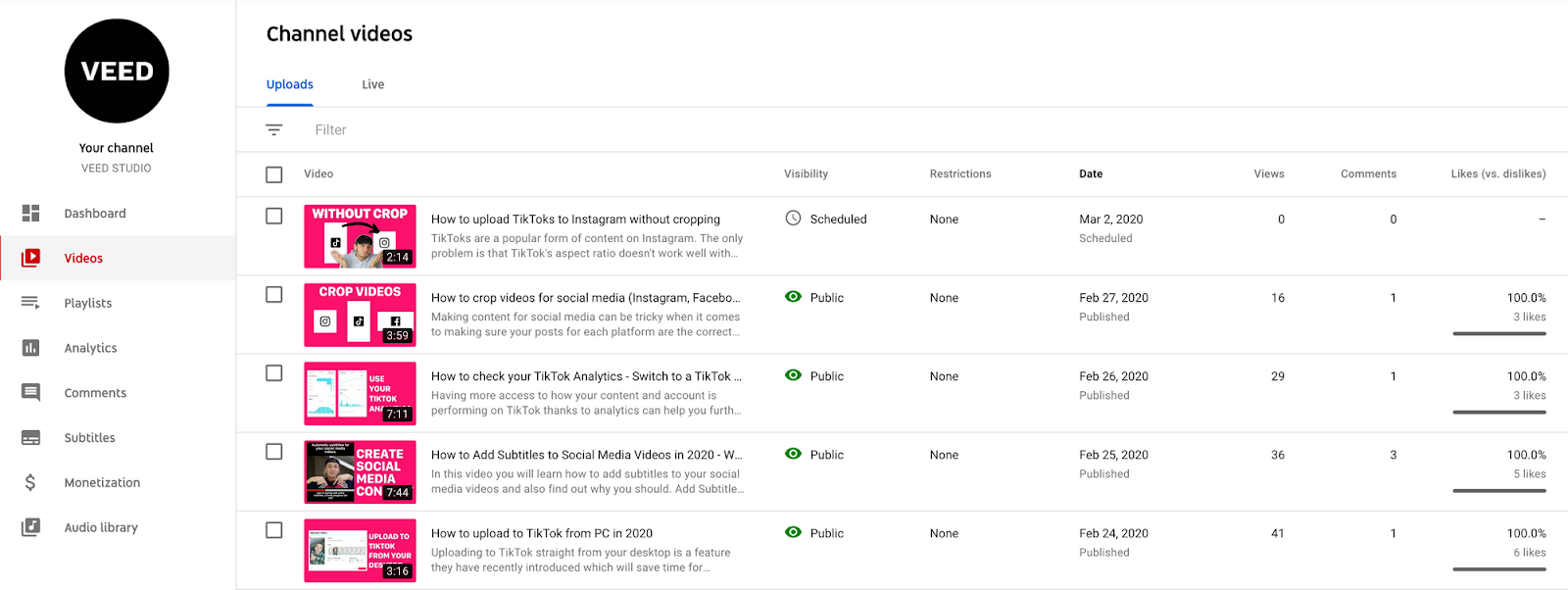Open Analytics from the sidebar
The width and height of the screenshot is (1568, 590).
coord(118,348)
